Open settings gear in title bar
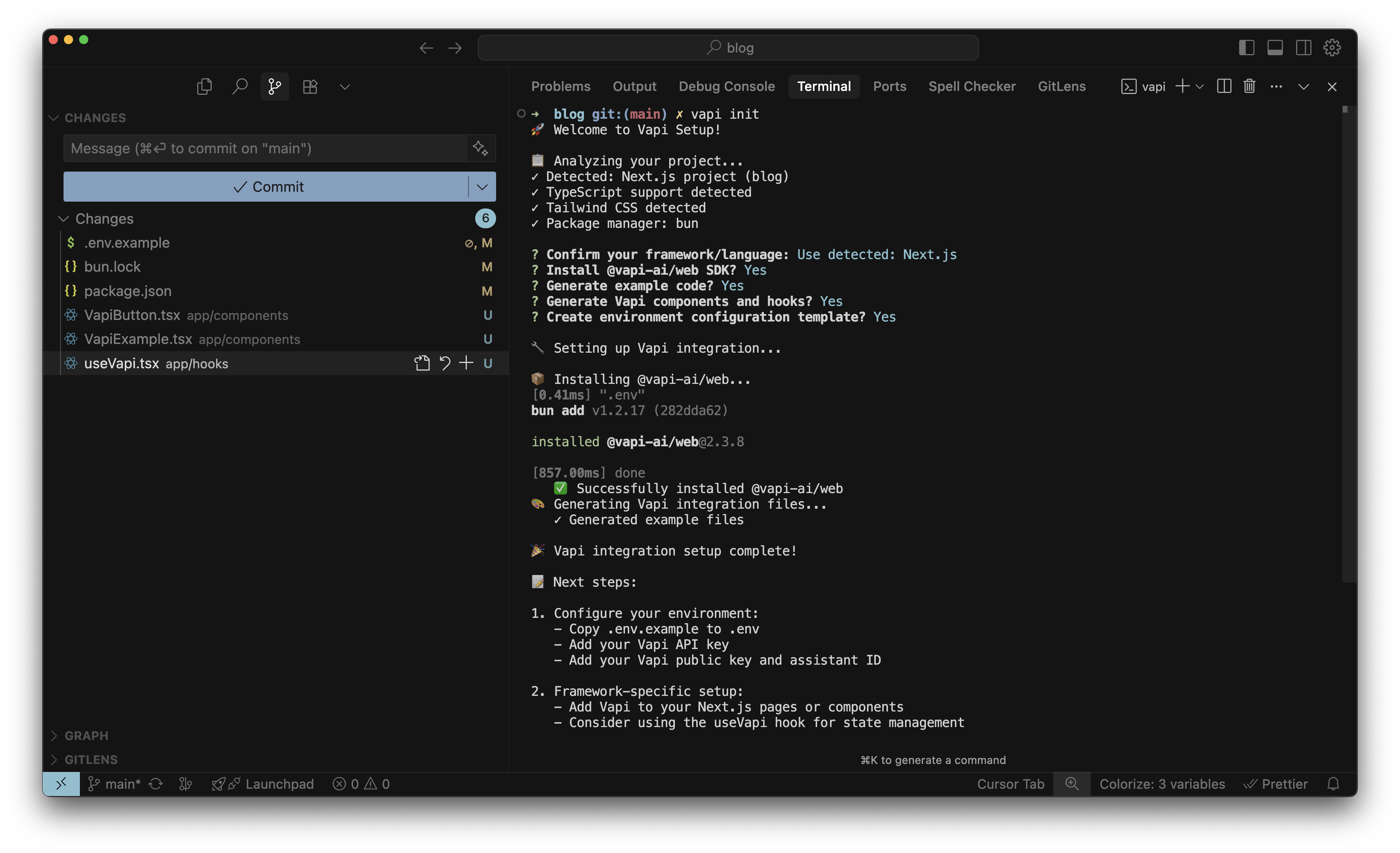Image resolution: width=1400 pixels, height=853 pixels. coord(1332,48)
